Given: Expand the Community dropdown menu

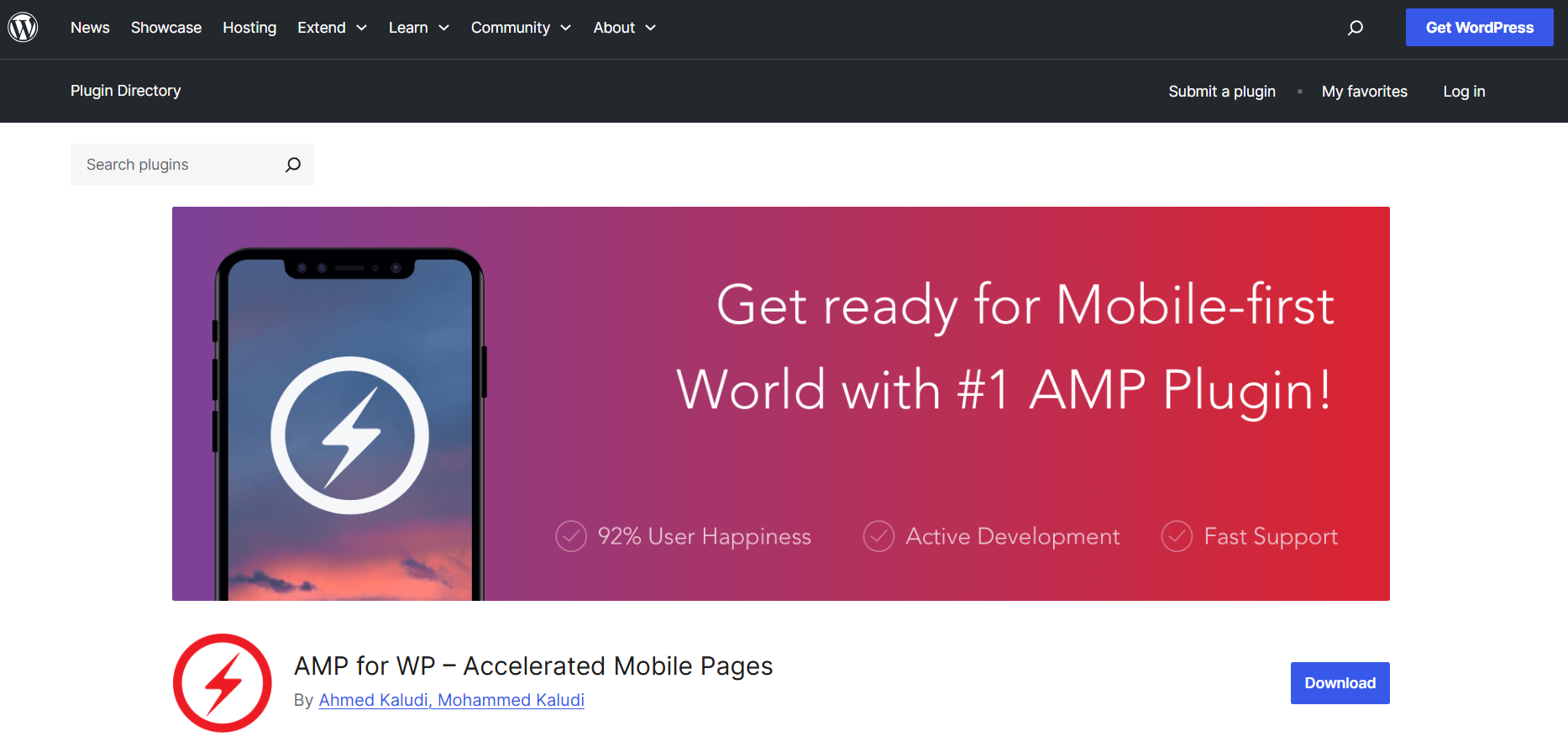Looking at the screenshot, I should coord(521,28).
